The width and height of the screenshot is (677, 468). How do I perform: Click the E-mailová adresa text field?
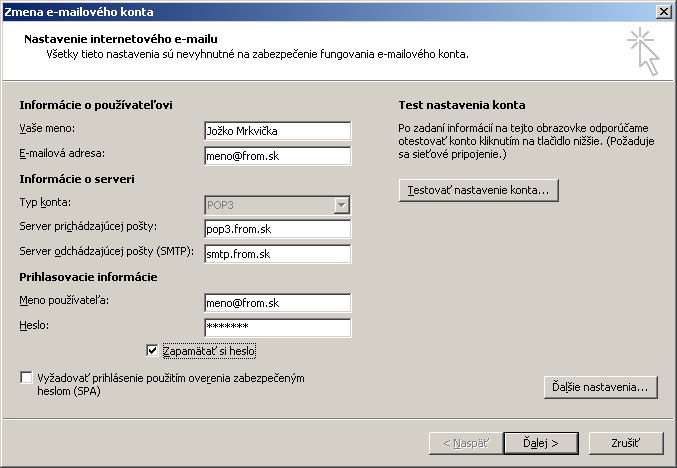pyautogui.click(x=275, y=155)
